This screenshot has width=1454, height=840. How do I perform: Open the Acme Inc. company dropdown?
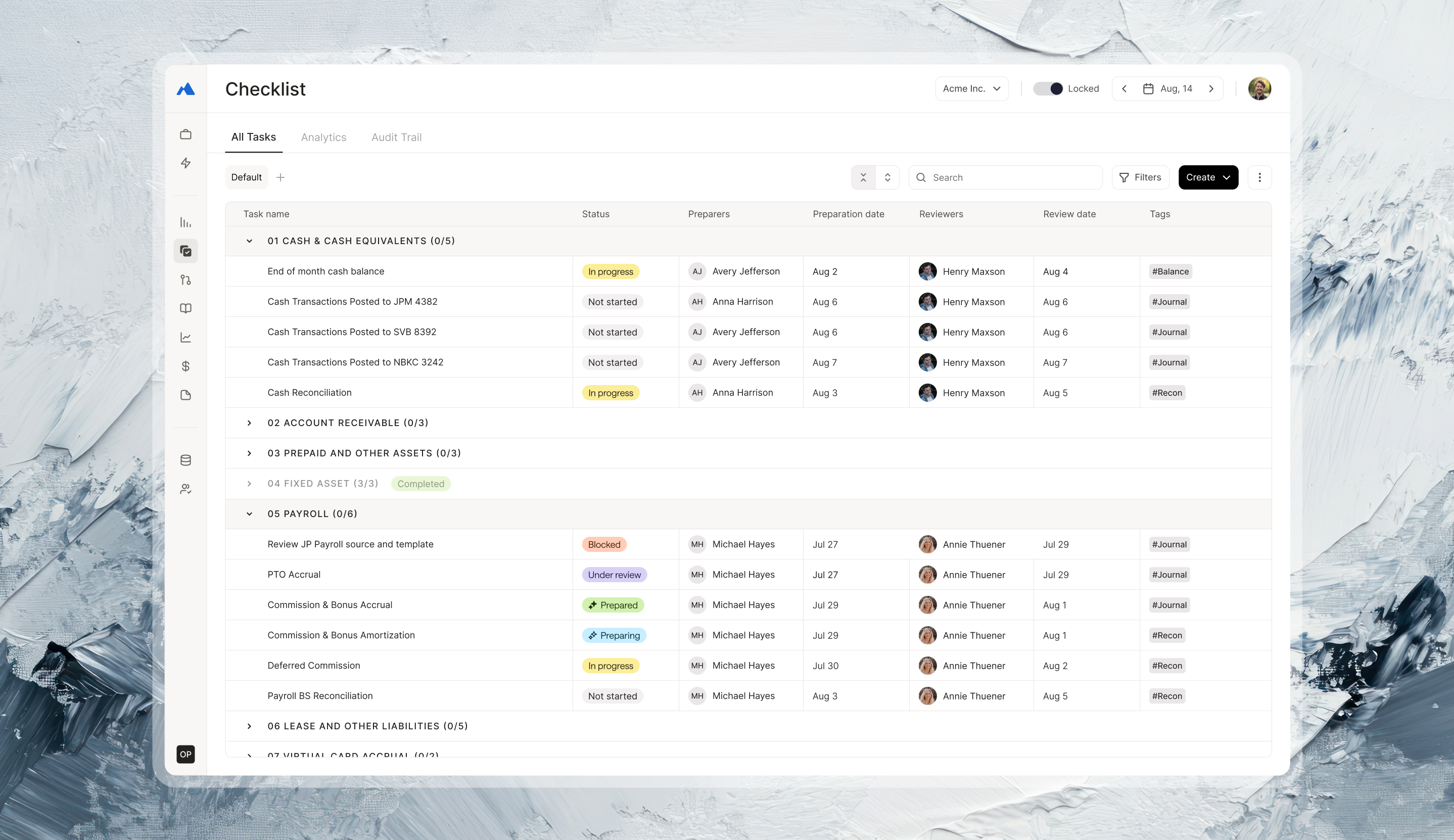[x=971, y=89]
